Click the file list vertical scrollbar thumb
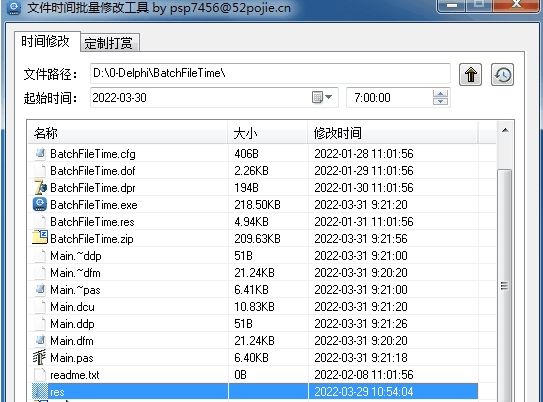This screenshot has height=402, width=543. click(505, 286)
